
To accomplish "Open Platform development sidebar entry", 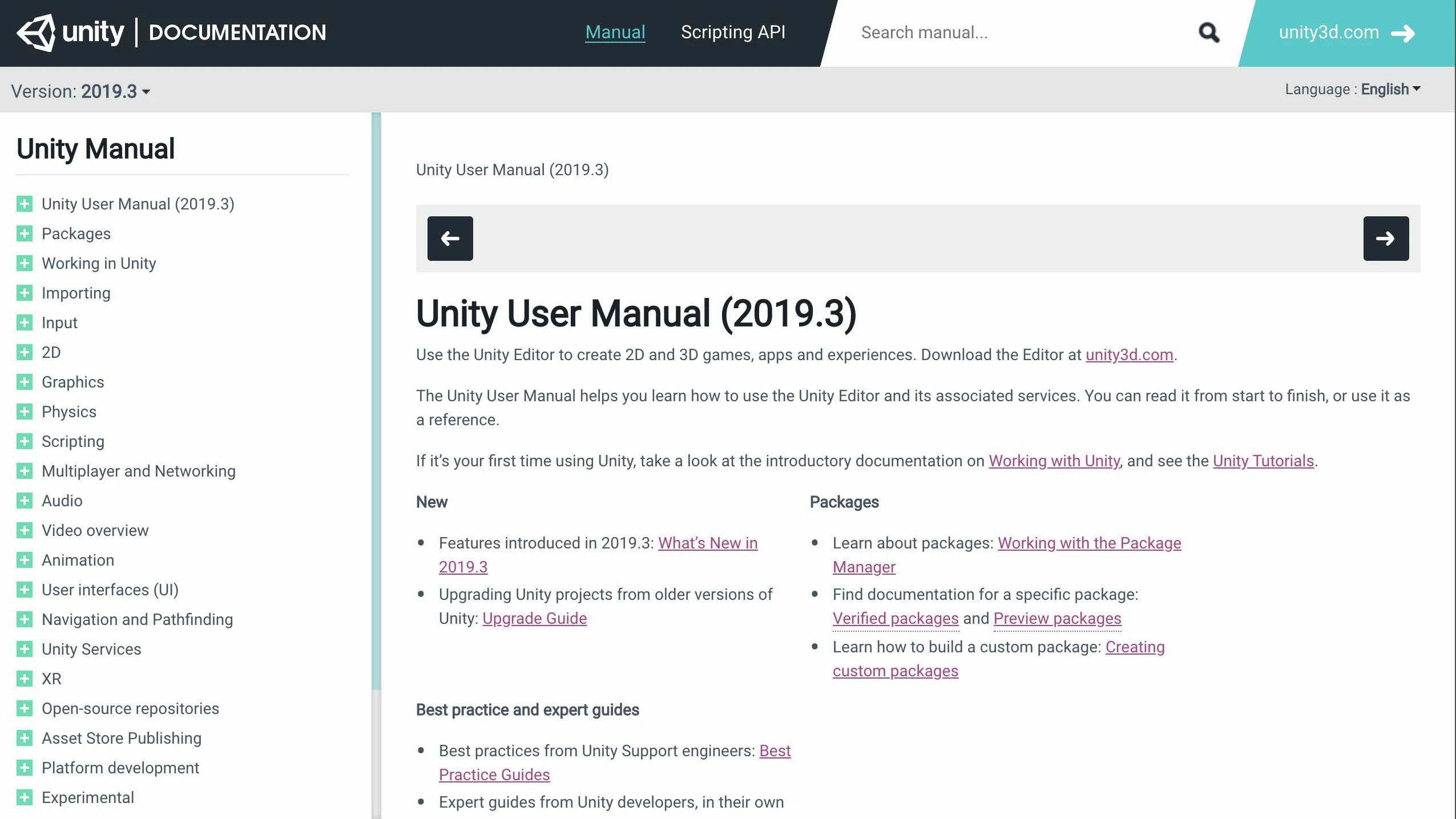I will pos(120,768).
